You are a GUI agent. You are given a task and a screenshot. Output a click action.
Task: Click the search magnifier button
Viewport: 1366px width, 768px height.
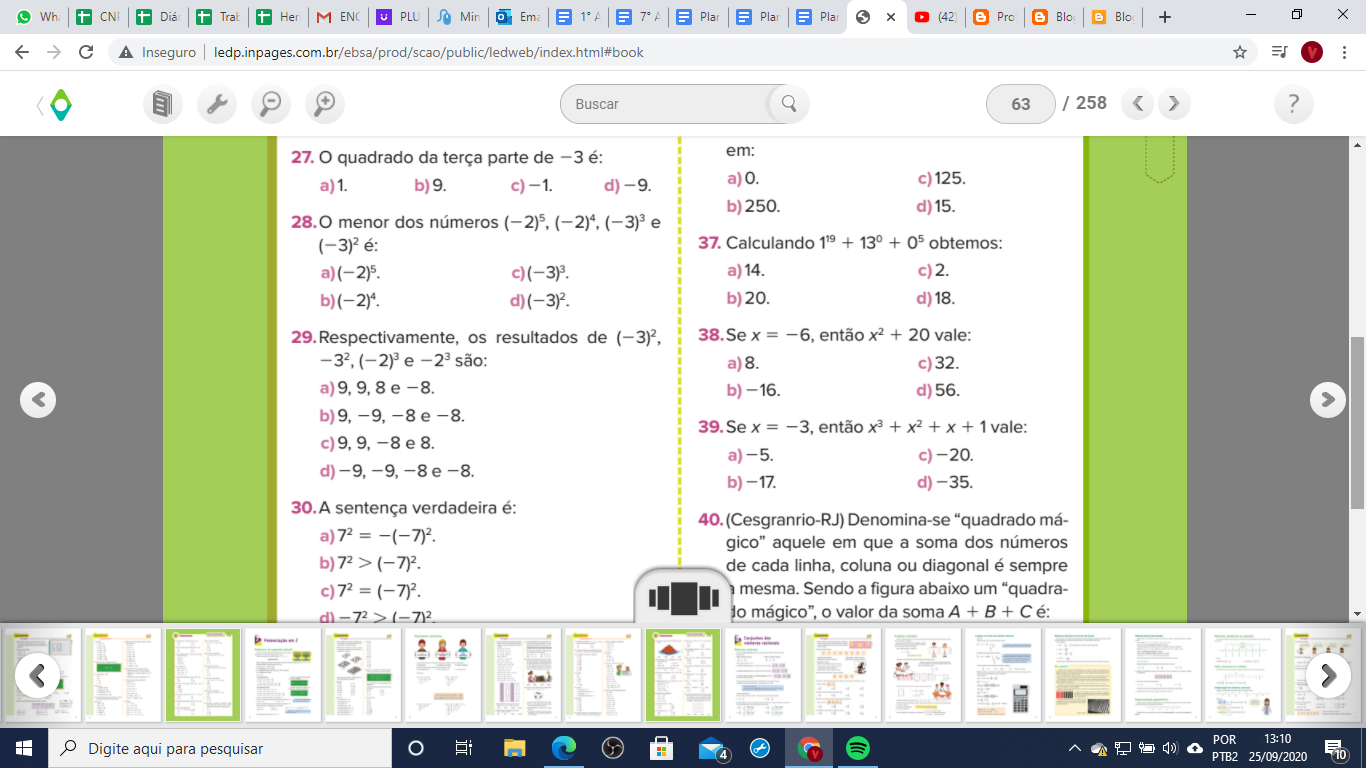pyautogui.click(x=789, y=103)
